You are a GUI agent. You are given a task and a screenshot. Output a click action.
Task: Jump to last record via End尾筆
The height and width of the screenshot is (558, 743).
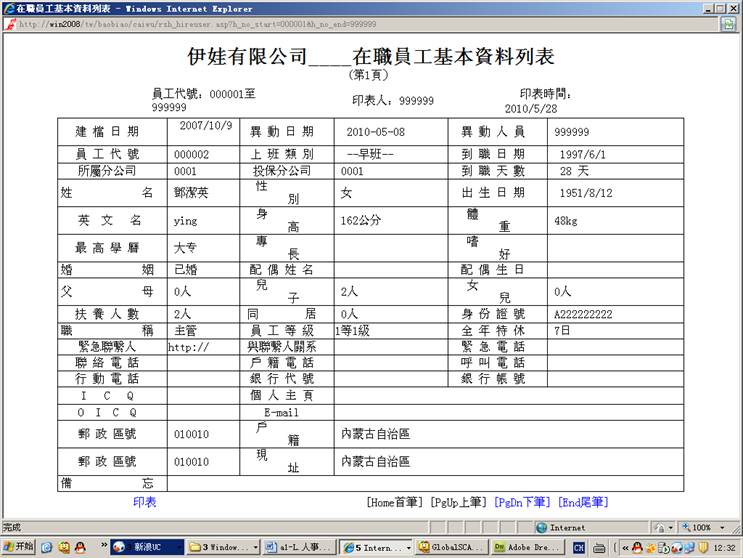(x=582, y=502)
